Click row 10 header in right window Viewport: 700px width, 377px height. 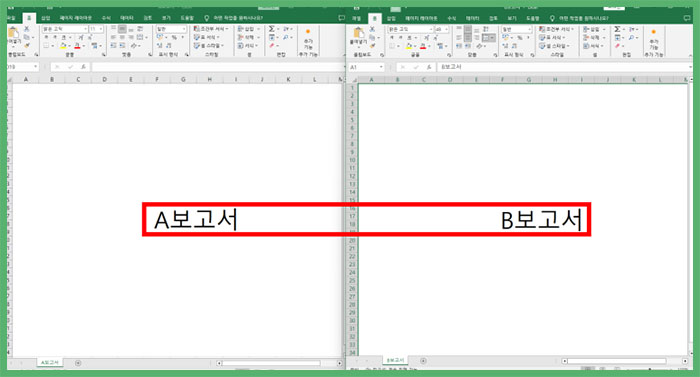tap(352, 160)
